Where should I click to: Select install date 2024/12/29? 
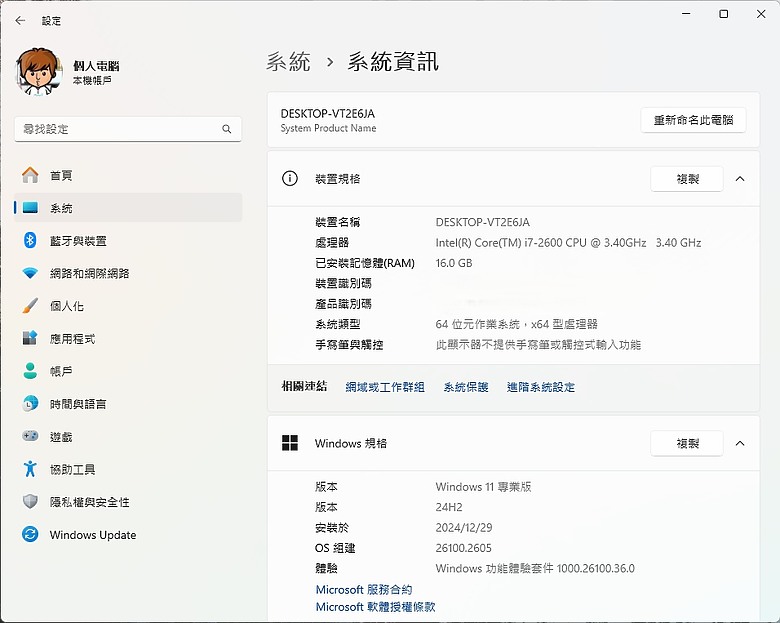coord(464,527)
